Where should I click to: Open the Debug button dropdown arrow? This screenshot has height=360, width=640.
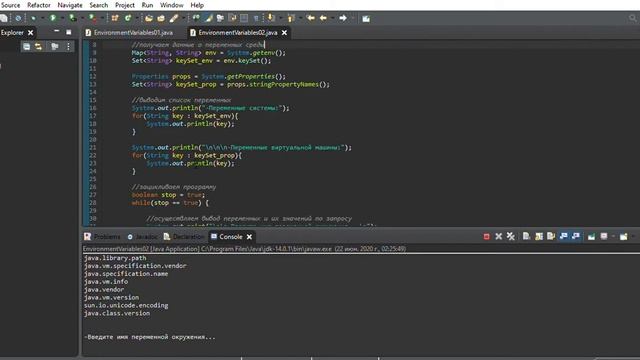point(42,18)
